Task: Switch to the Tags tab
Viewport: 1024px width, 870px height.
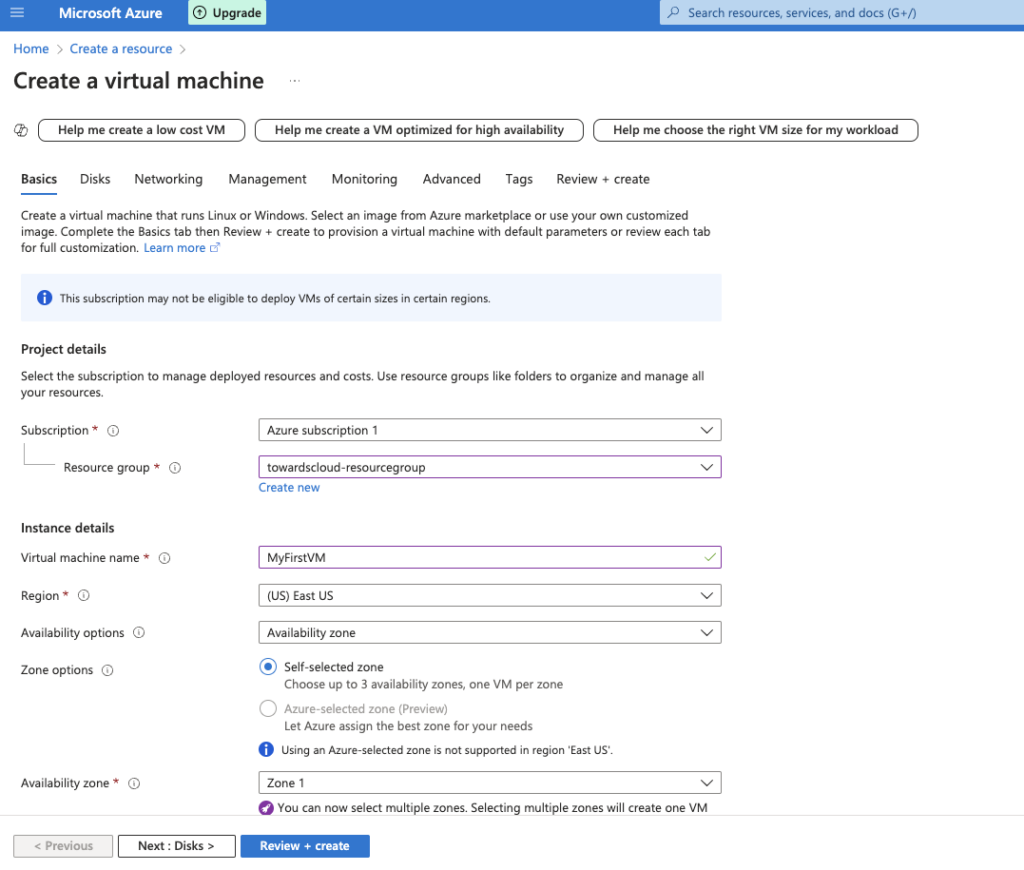Action: coord(519,179)
